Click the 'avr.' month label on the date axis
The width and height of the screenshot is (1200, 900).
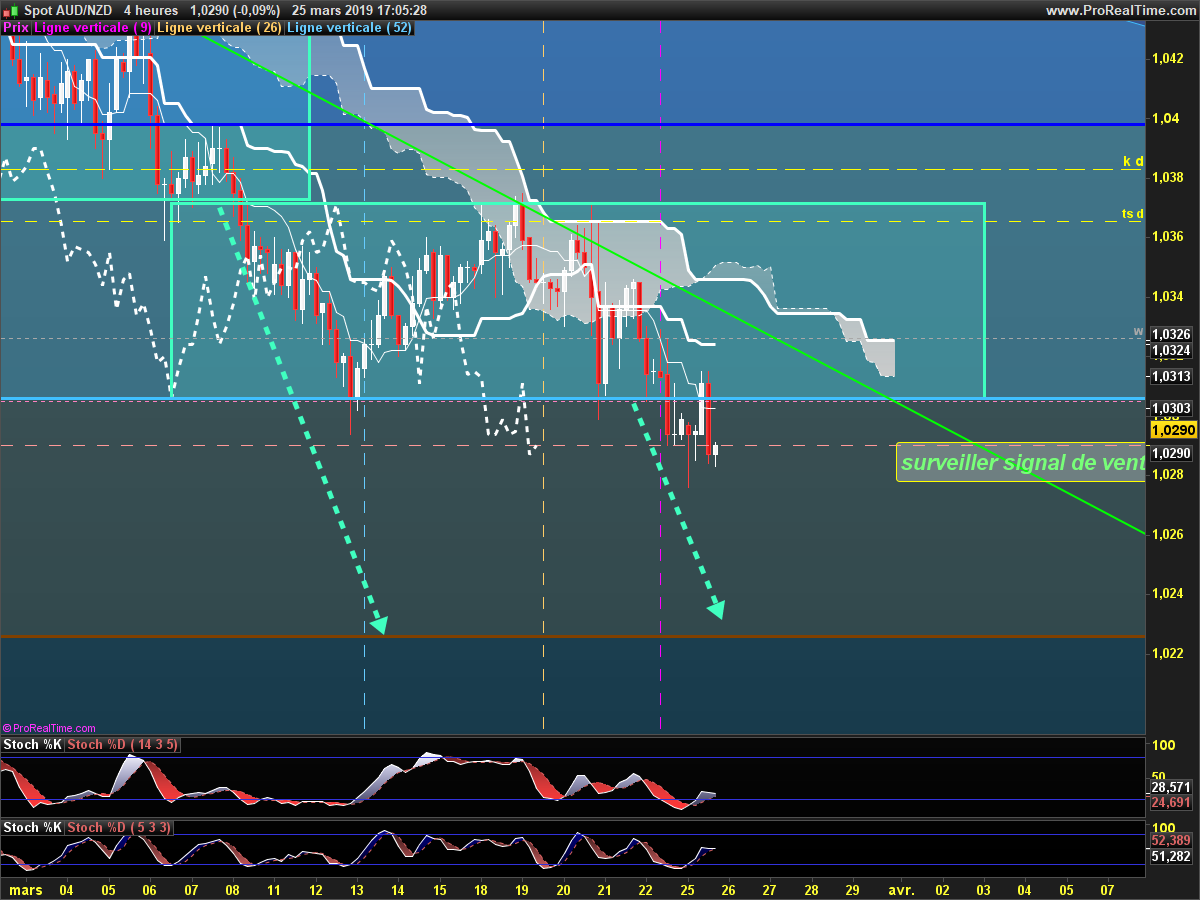point(901,888)
